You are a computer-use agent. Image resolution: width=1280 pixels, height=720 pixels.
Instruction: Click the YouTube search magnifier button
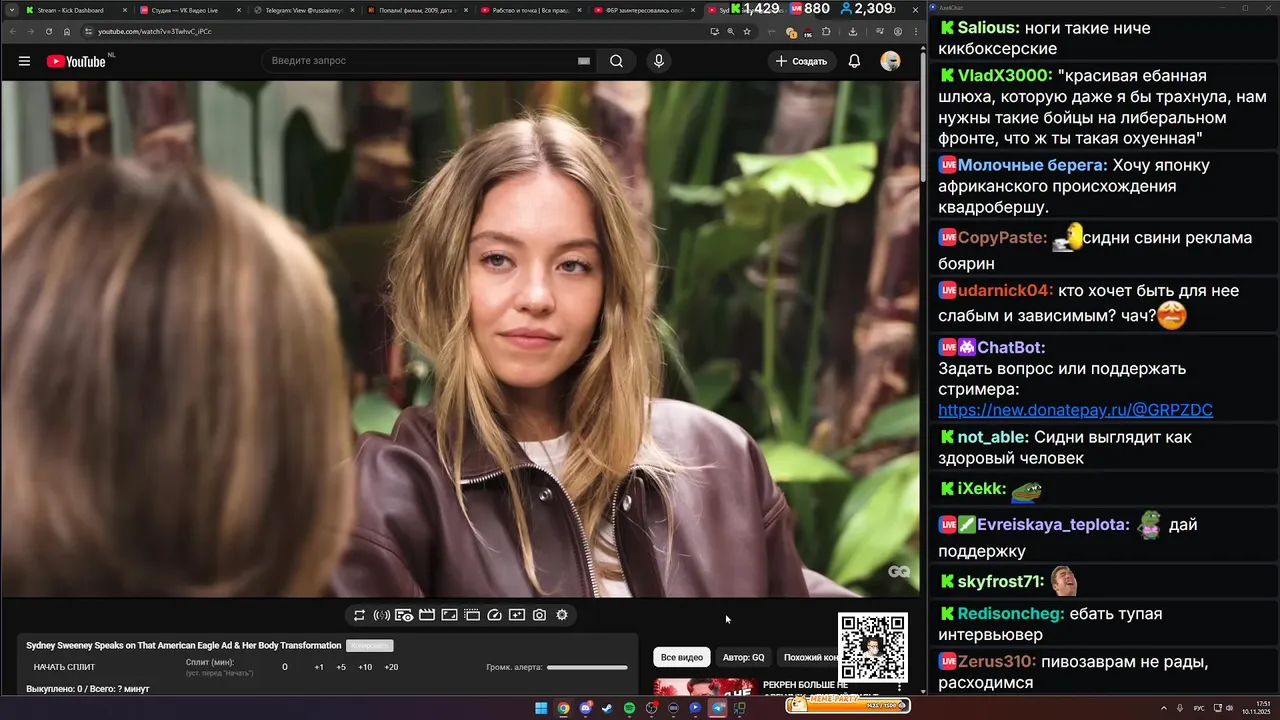pyautogui.click(x=617, y=61)
